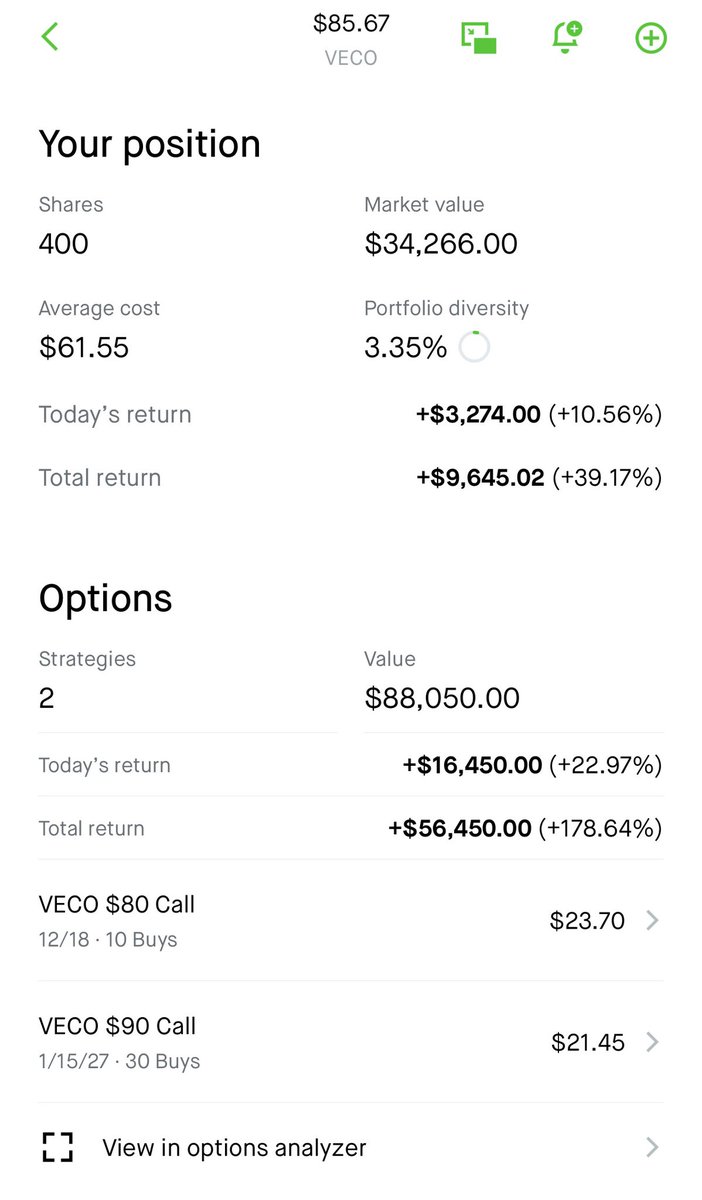Select View in options analyzer
This screenshot has height=1200, width=702.
[350, 1147]
